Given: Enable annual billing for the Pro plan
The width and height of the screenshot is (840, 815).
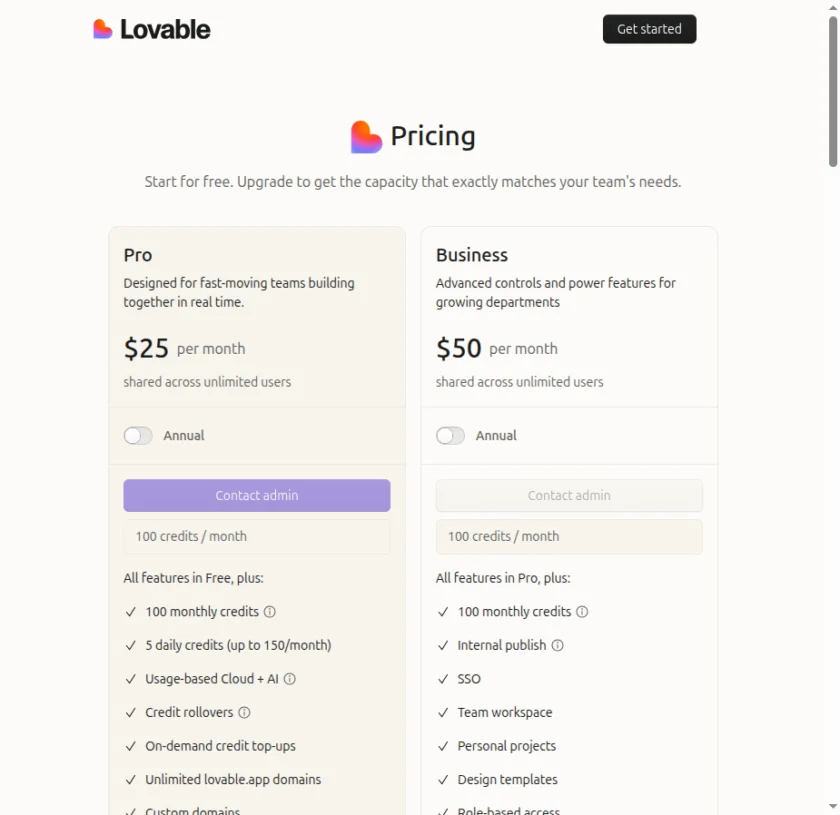Looking at the screenshot, I should pyautogui.click(x=138, y=435).
